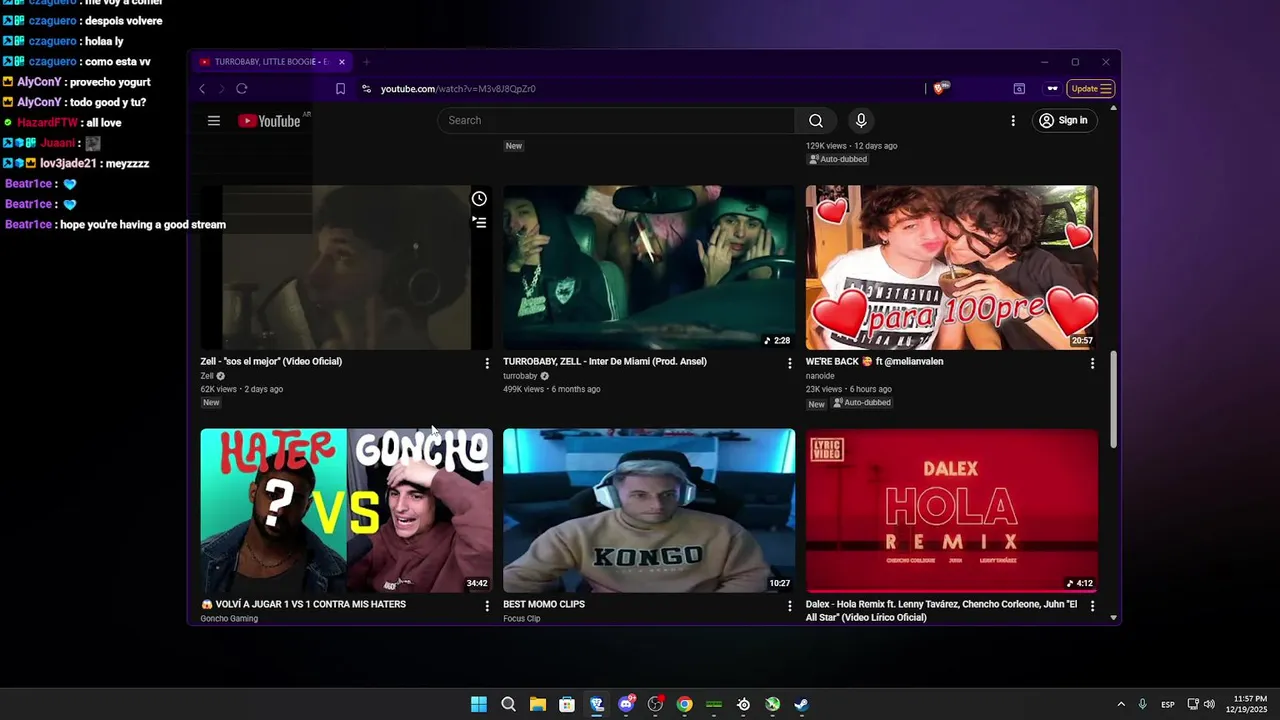Add Zell video to Watch later

(x=479, y=199)
